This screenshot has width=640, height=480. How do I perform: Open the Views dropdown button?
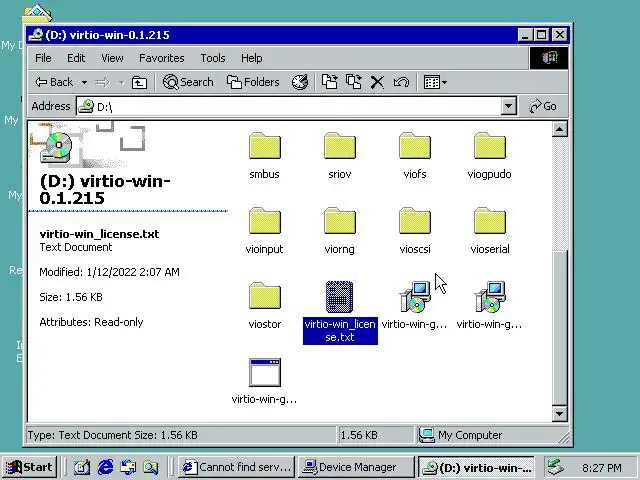click(x=435, y=82)
